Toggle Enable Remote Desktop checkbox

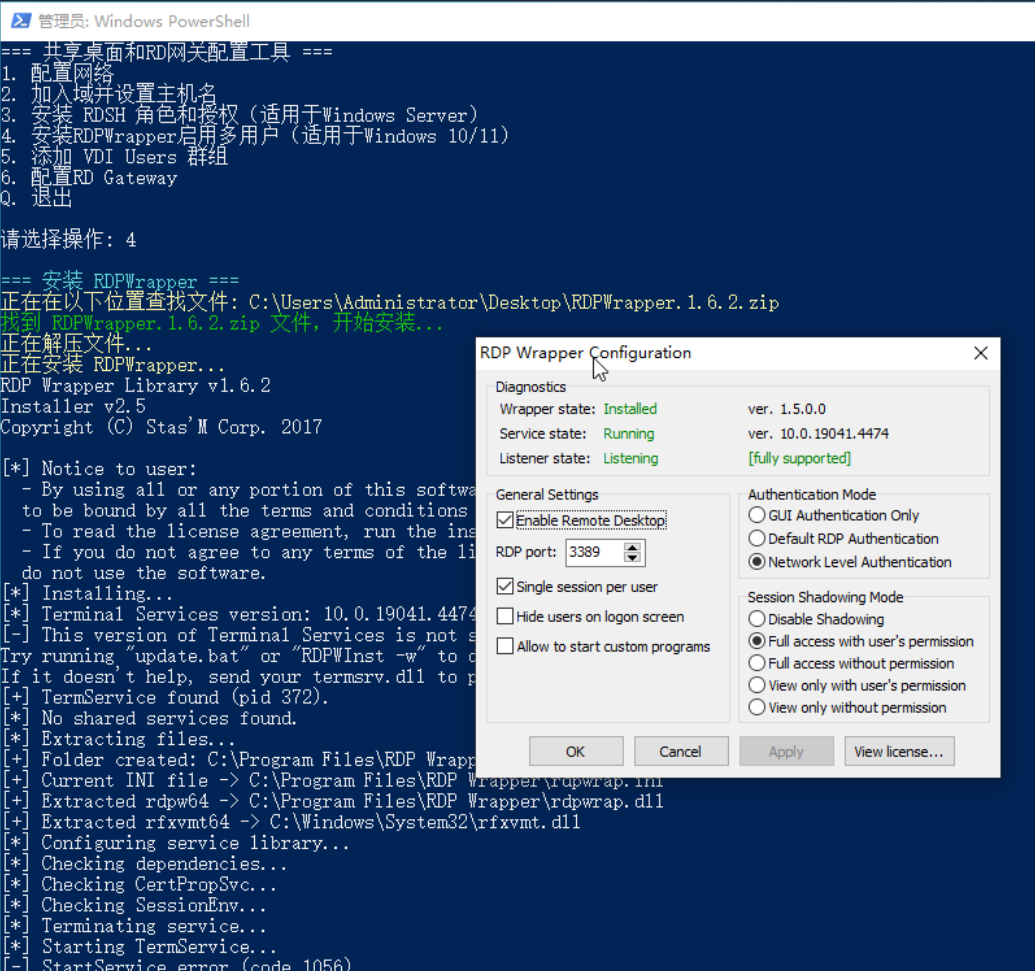(x=506, y=521)
